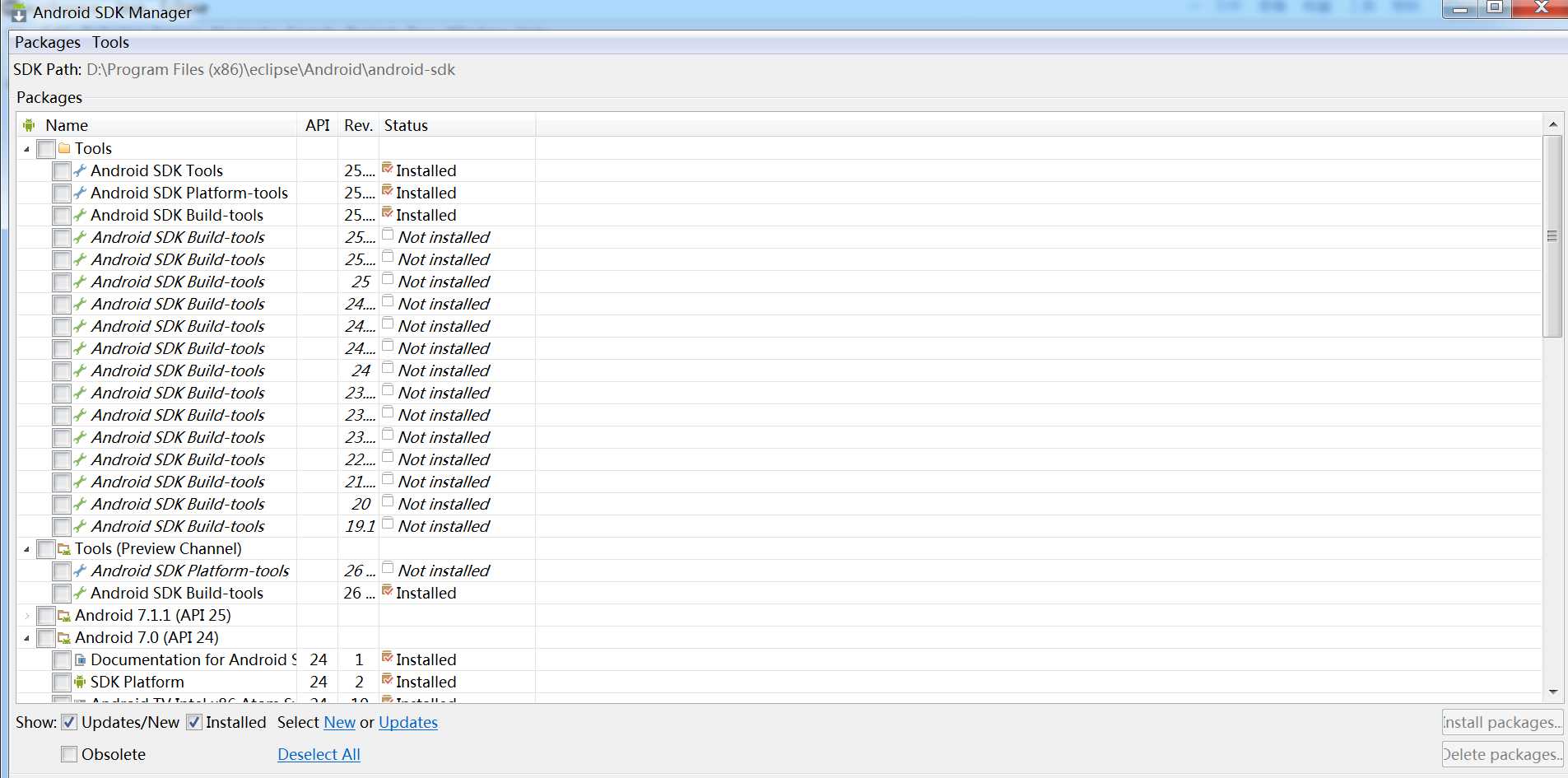Collapse the Tools (Preview Channel) group
1568x778 pixels.
(x=26, y=549)
